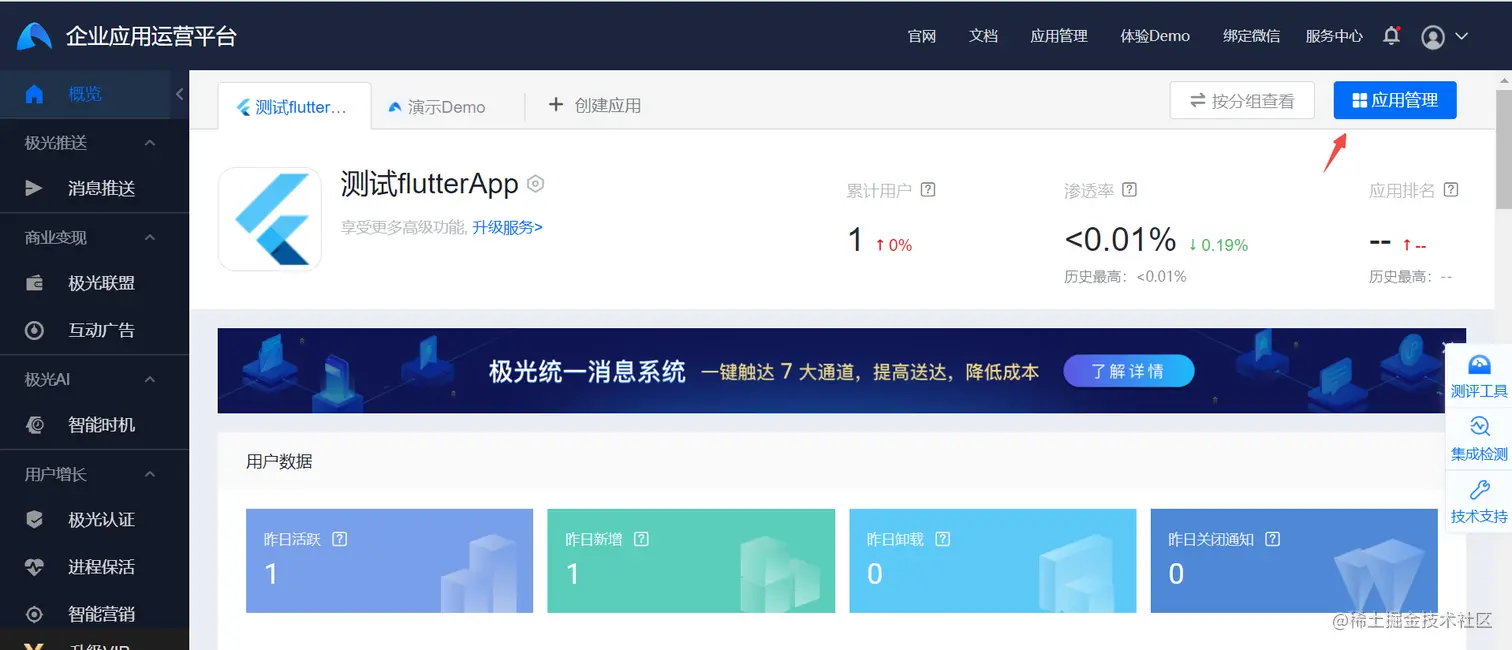Click the 消息推送 paper plane icon
Image resolution: width=1512 pixels, height=650 pixels.
(x=34, y=188)
